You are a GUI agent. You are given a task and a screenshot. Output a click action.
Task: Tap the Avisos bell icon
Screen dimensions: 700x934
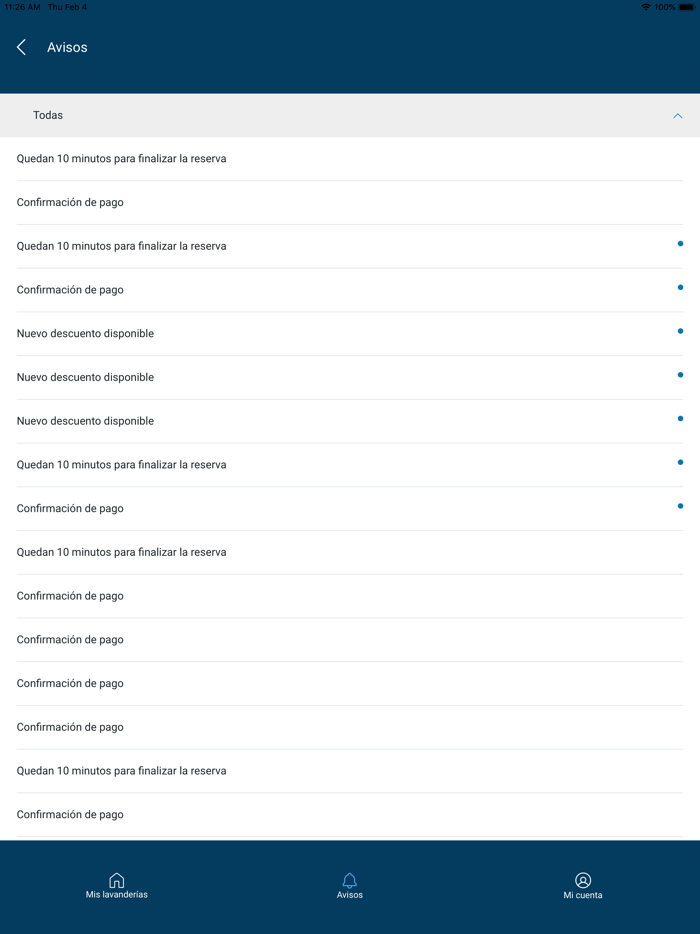point(349,881)
